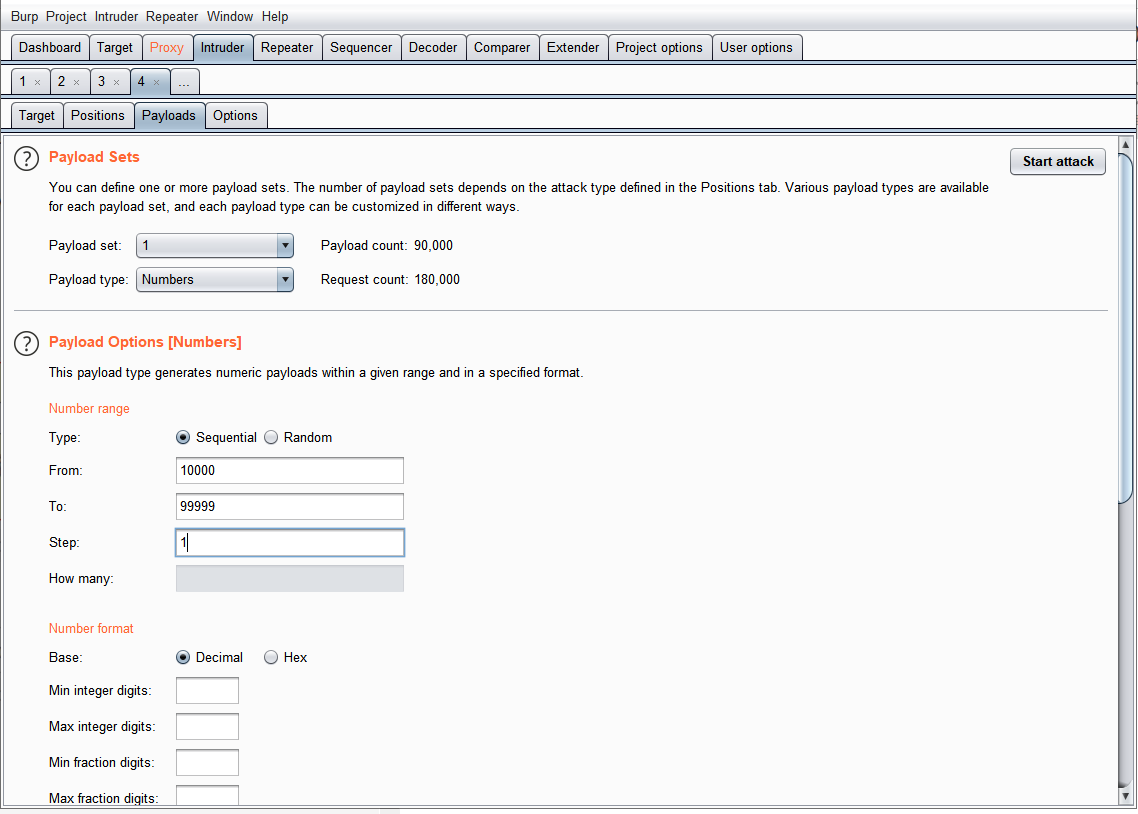Screen dimensions: 1138x814
Task: Choose Decimal number base
Action: tap(183, 657)
